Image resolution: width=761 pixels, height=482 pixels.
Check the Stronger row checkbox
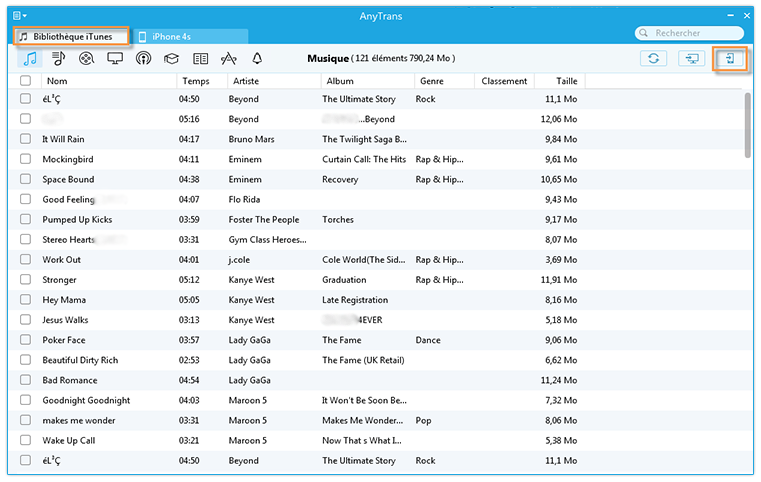point(26,280)
